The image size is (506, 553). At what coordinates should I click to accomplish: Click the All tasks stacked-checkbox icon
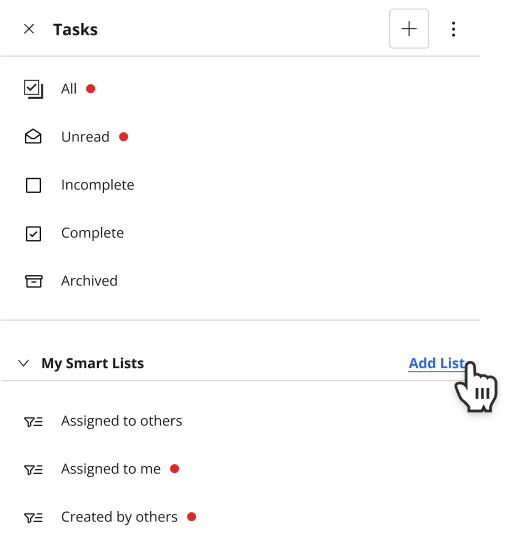33,89
